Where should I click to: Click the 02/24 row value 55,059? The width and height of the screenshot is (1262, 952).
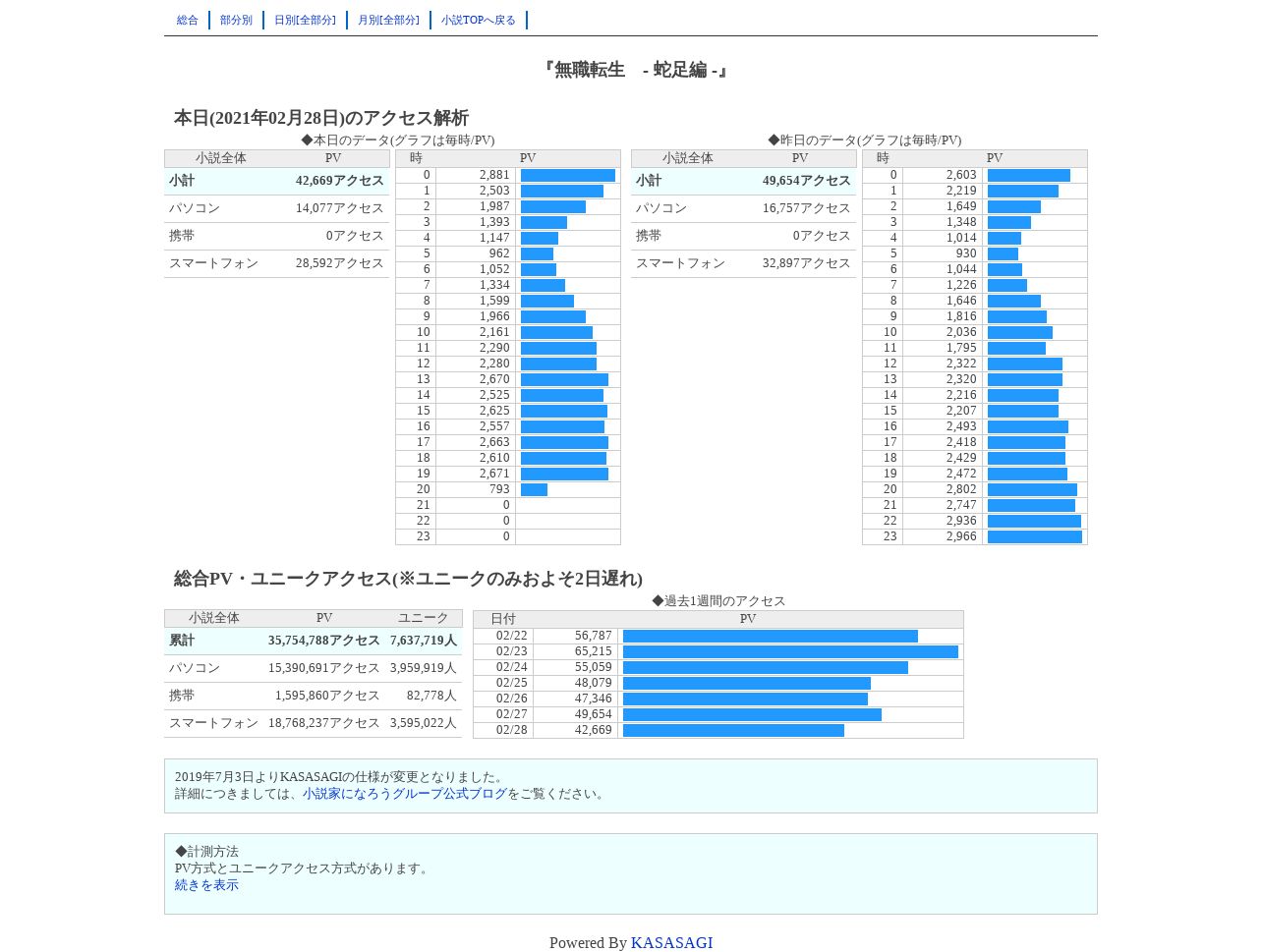click(594, 667)
